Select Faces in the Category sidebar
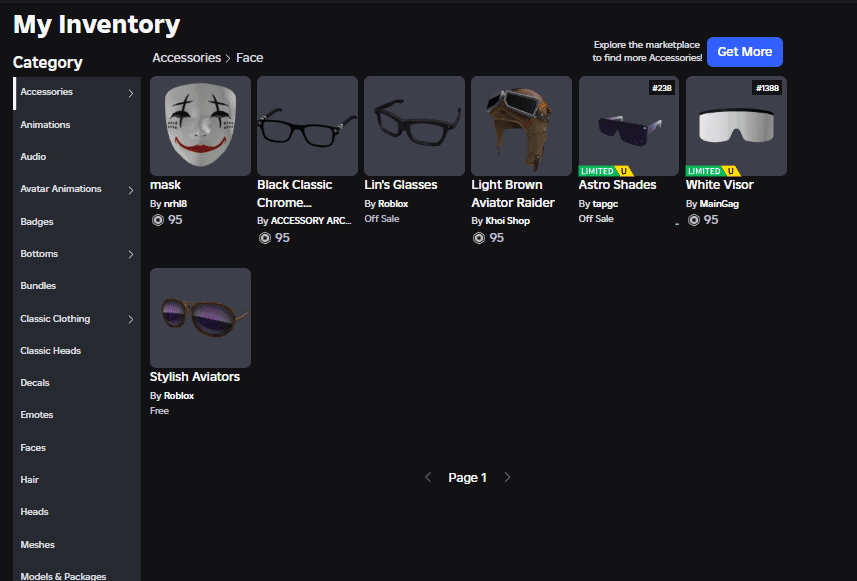The height and width of the screenshot is (581, 857). pyautogui.click(x=32, y=447)
